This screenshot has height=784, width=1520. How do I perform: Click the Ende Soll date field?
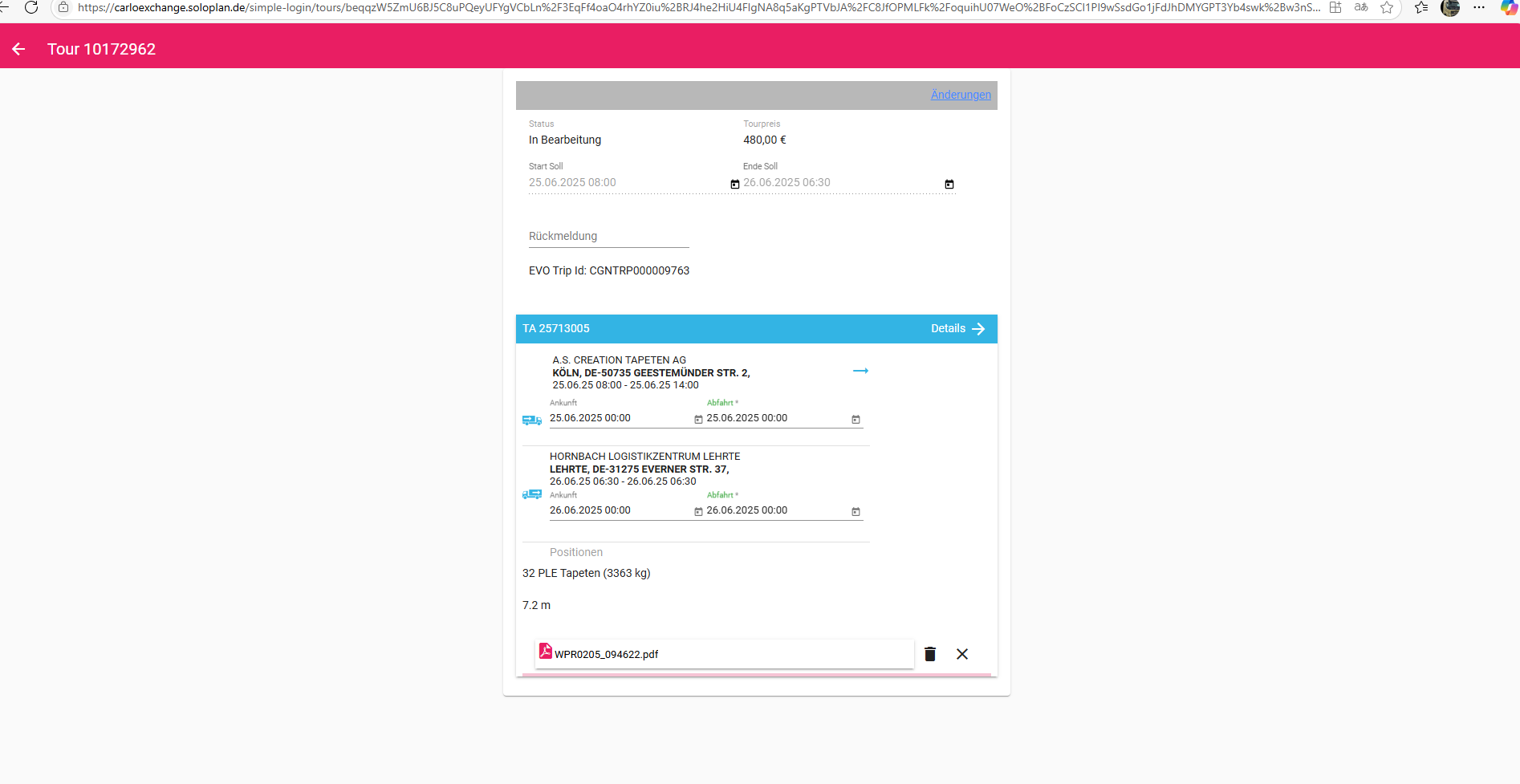click(x=843, y=183)
